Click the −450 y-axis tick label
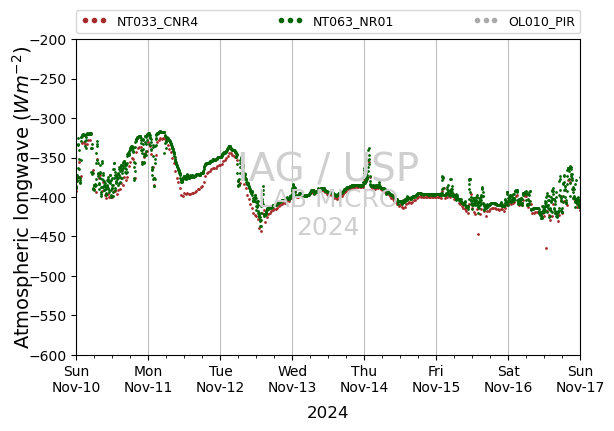The height and width of the screenshot is (431, 614). point(50,237)
